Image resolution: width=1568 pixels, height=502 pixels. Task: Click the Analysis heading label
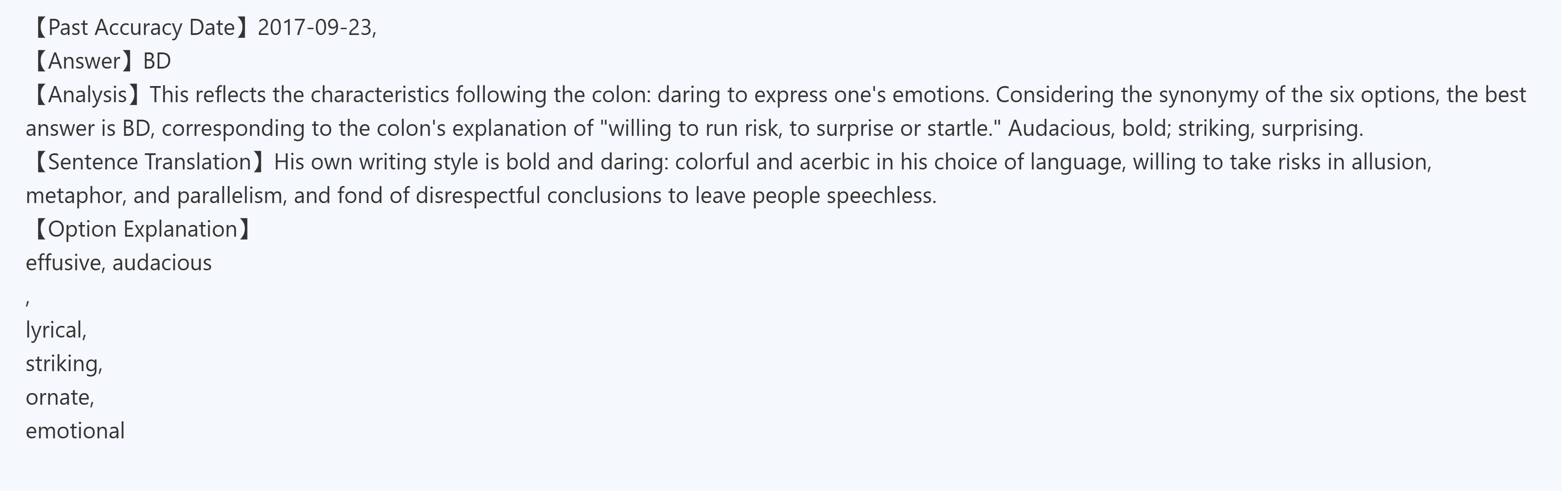coord(87,95)
